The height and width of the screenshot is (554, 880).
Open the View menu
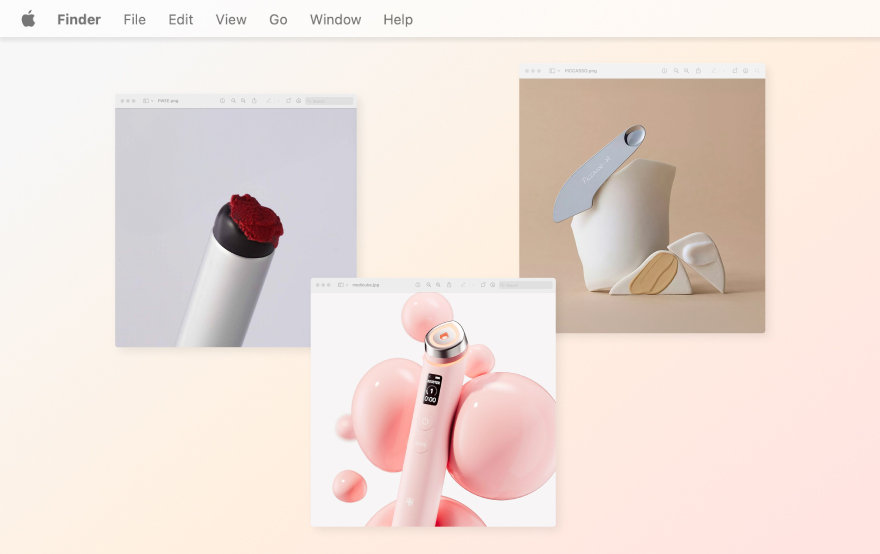click(231, 20)
